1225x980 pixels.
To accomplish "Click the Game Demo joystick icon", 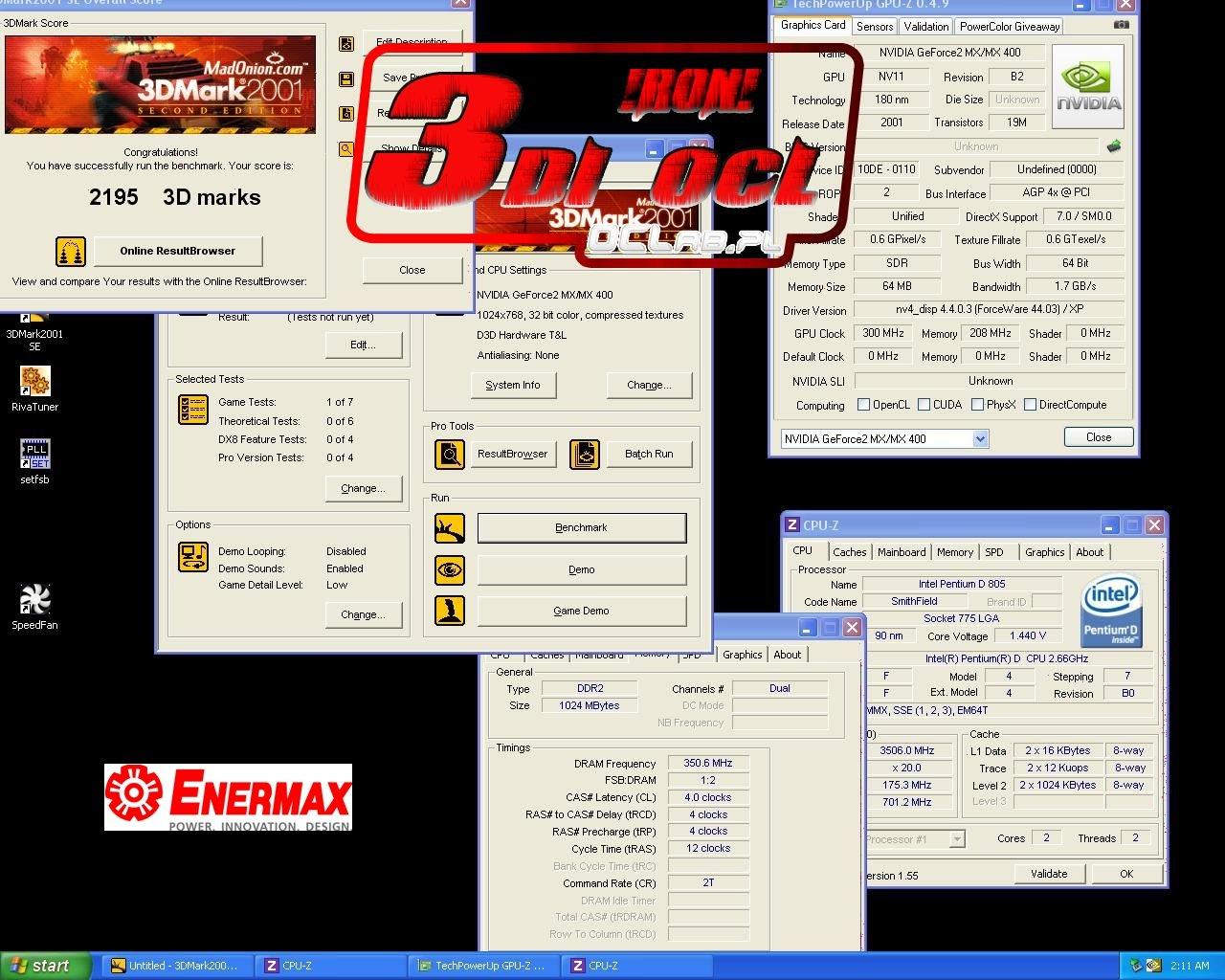I will tap(450, 611).
